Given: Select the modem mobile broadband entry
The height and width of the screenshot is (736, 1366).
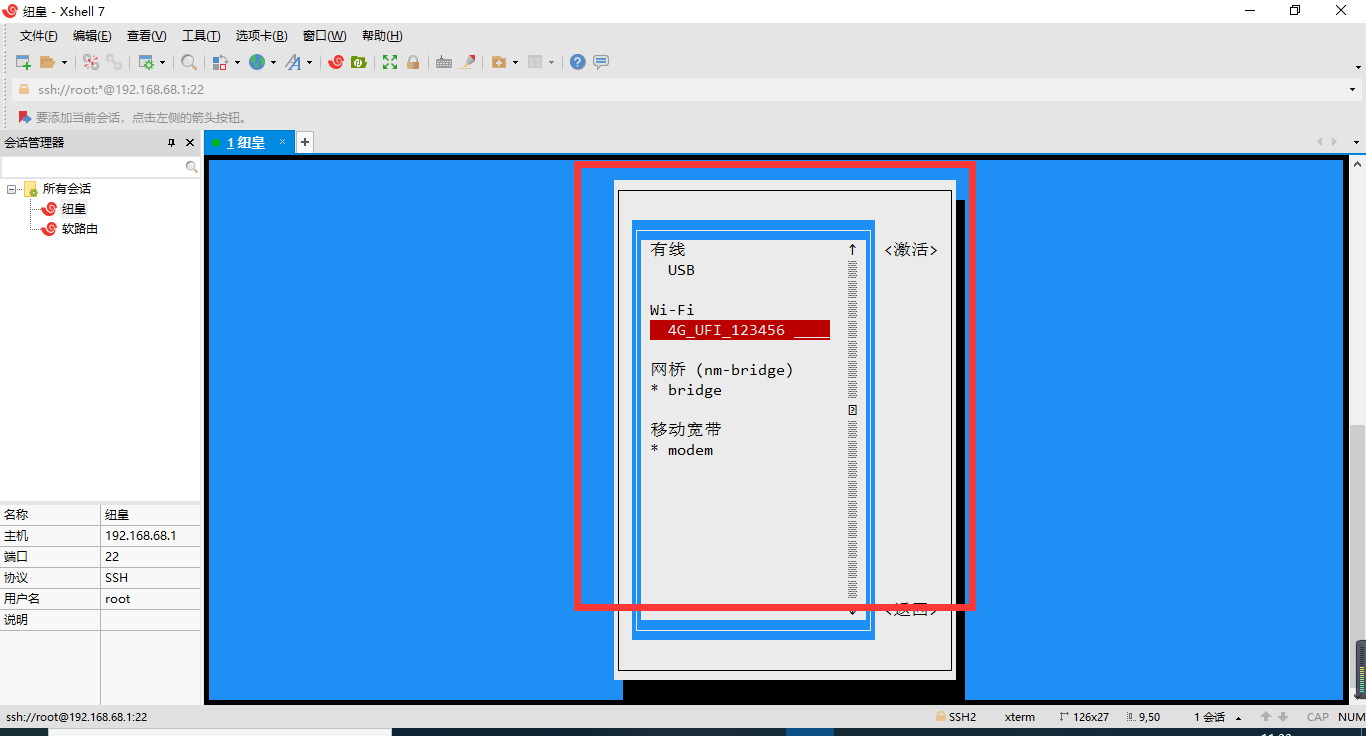Looking at the screenshot, I should pyautogui.click(x=691, y=450).
